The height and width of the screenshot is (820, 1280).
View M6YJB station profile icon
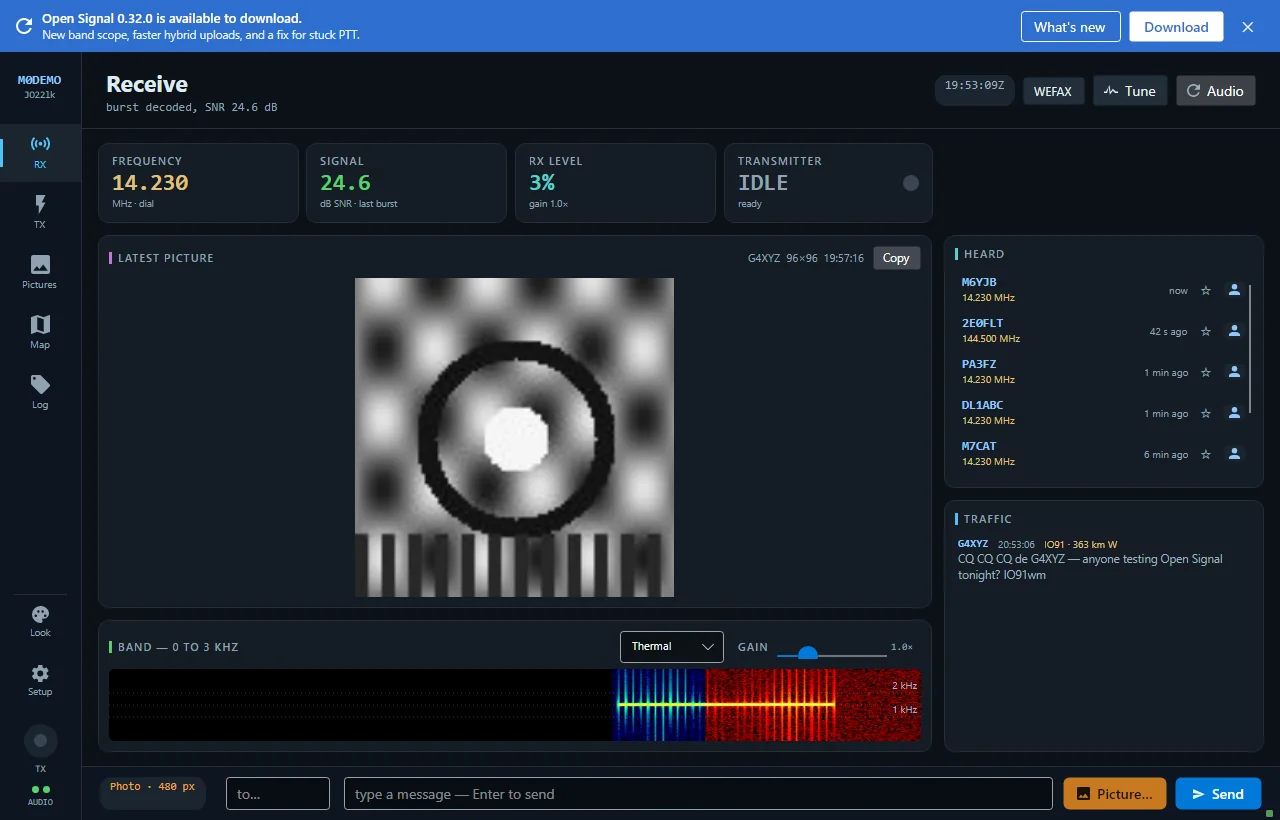1234,290
